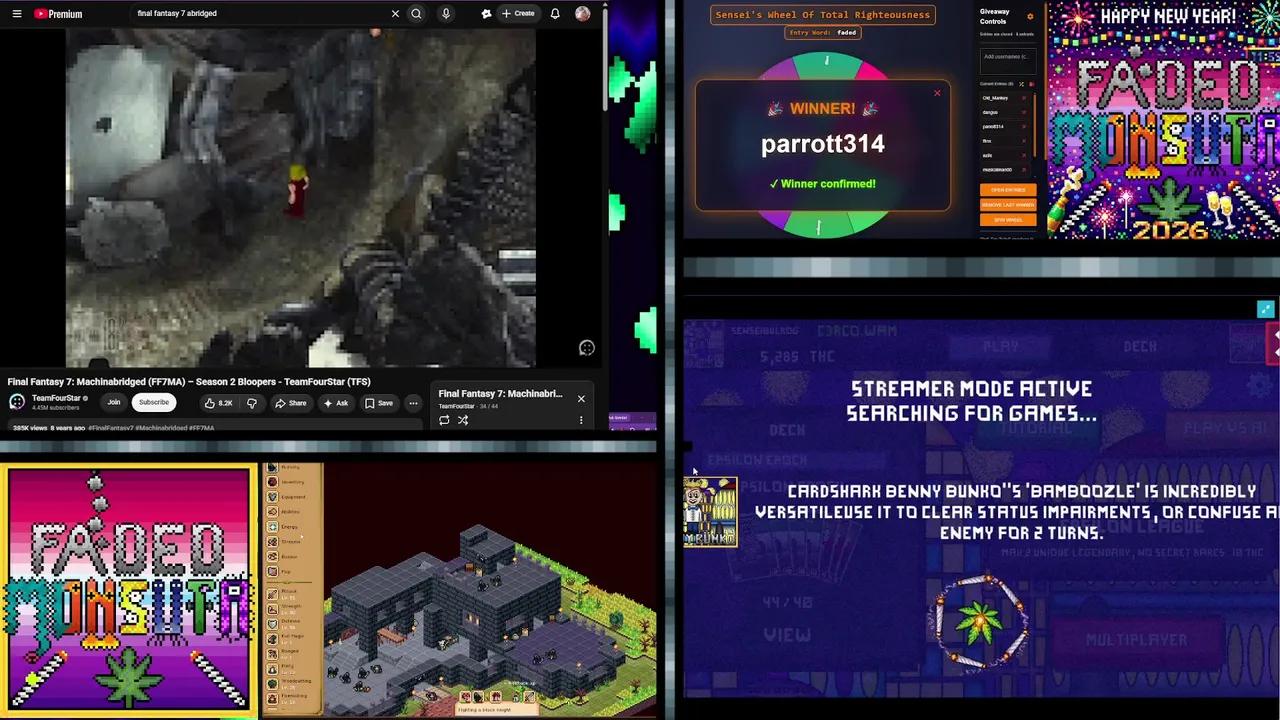Toggle the teal expand button above game panel

coord(1265,309)
